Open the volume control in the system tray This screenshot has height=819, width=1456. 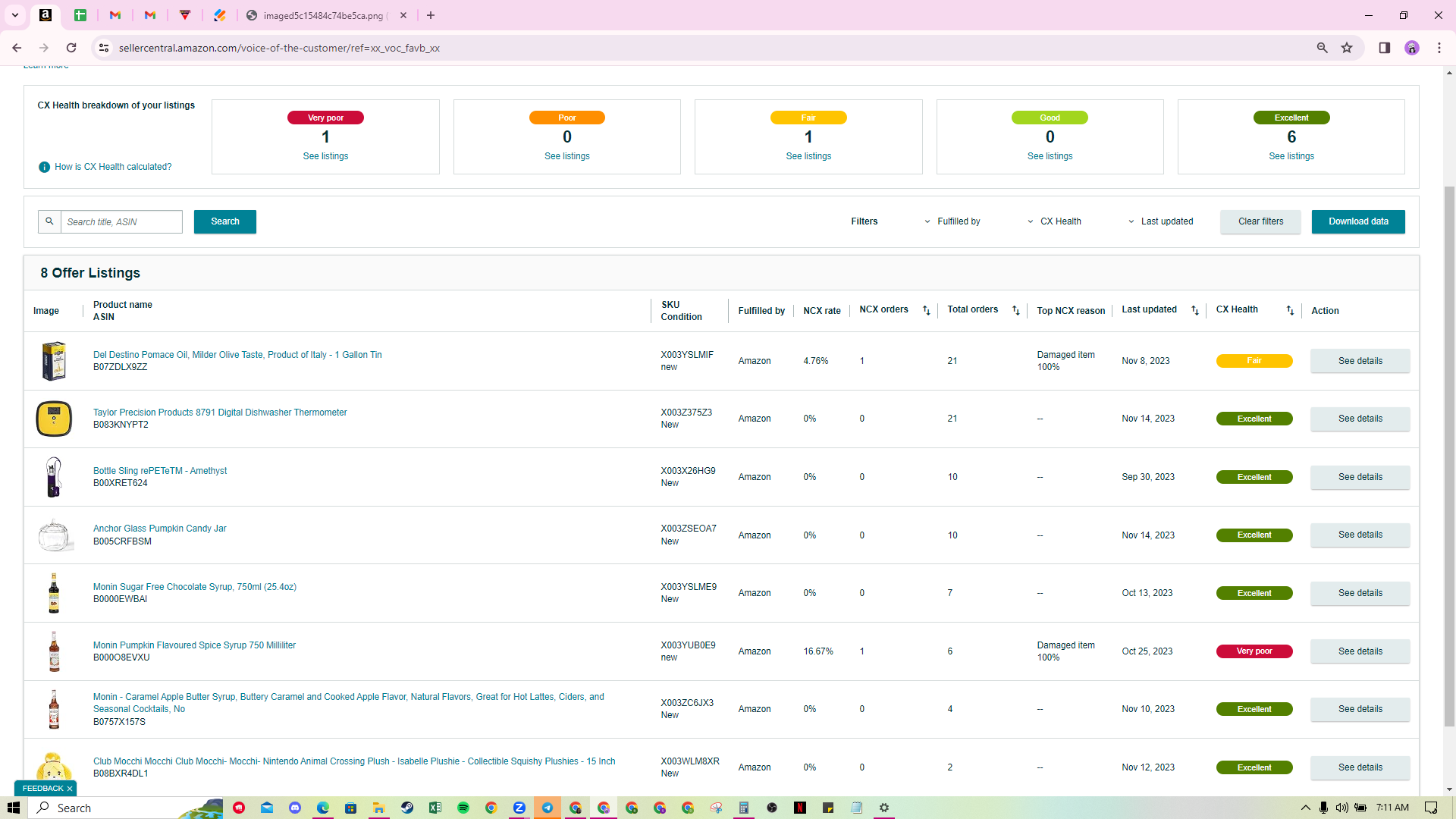1342,808
